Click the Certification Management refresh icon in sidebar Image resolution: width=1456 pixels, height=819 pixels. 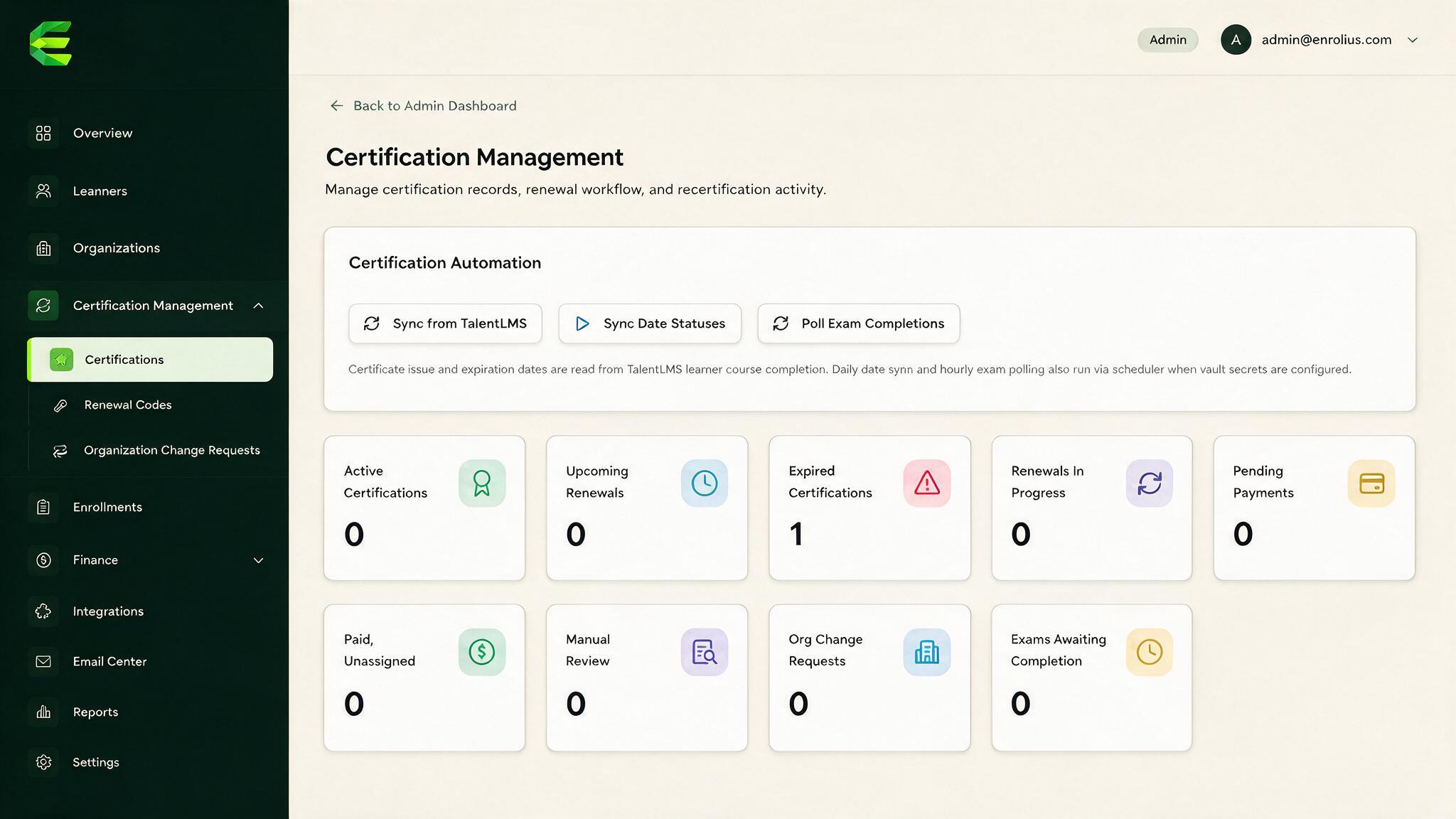(43, 306)
